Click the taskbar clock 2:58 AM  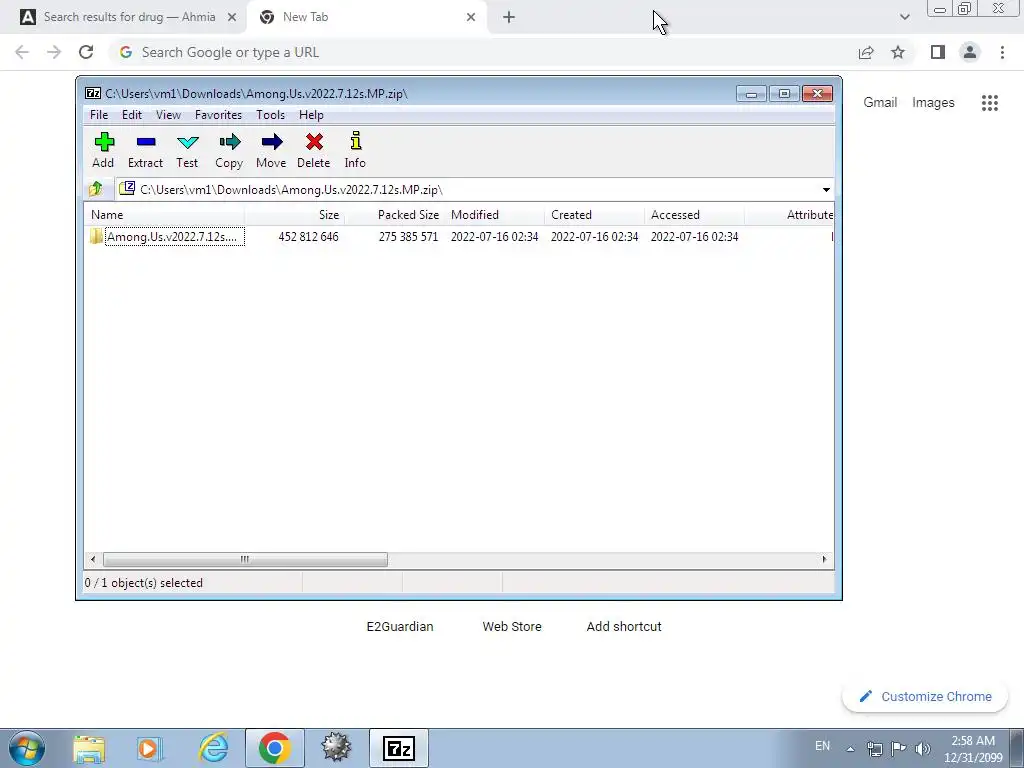(972, 749)
